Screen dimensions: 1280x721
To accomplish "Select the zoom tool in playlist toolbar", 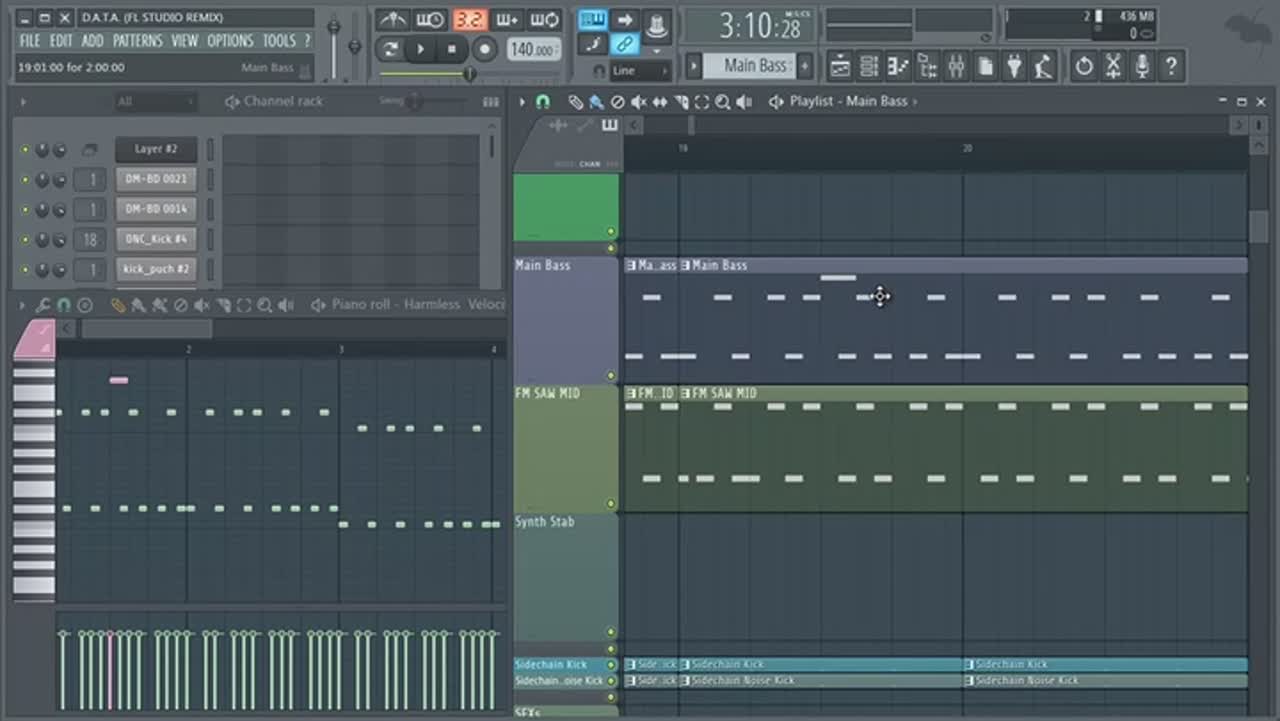I will click(x=722, y=102).
